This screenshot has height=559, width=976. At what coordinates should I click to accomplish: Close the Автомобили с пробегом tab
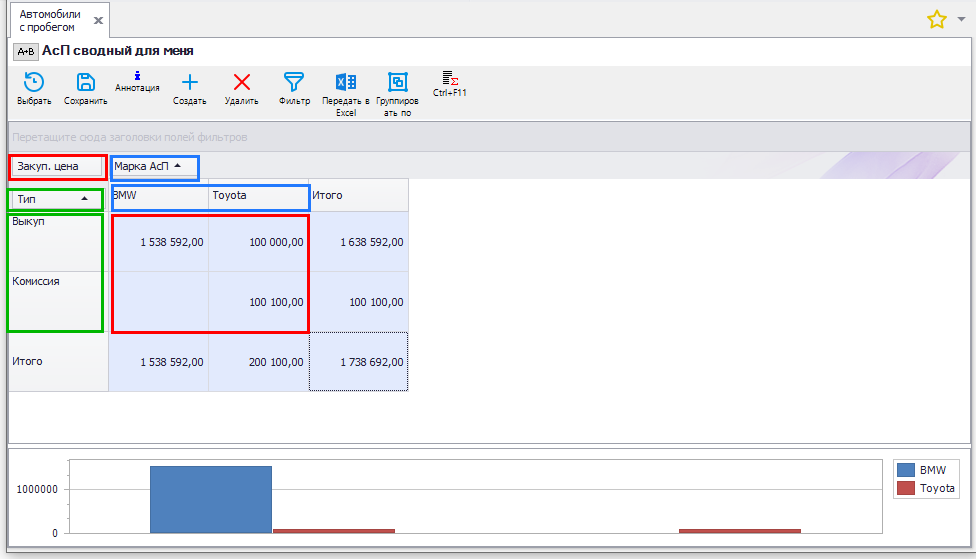(97, 20)
